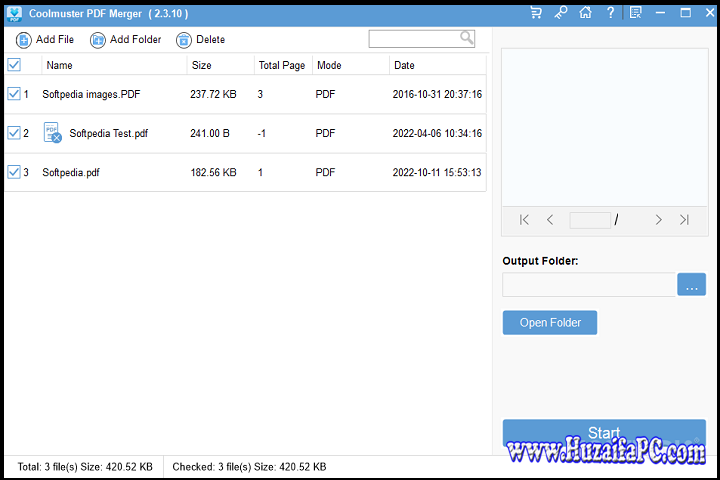
Task: Click the Output Folder path field
Action: click(589, 284)
